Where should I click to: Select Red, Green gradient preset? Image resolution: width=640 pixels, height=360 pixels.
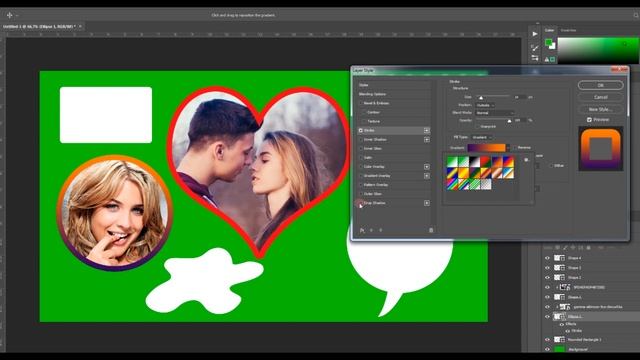point(485,162)
